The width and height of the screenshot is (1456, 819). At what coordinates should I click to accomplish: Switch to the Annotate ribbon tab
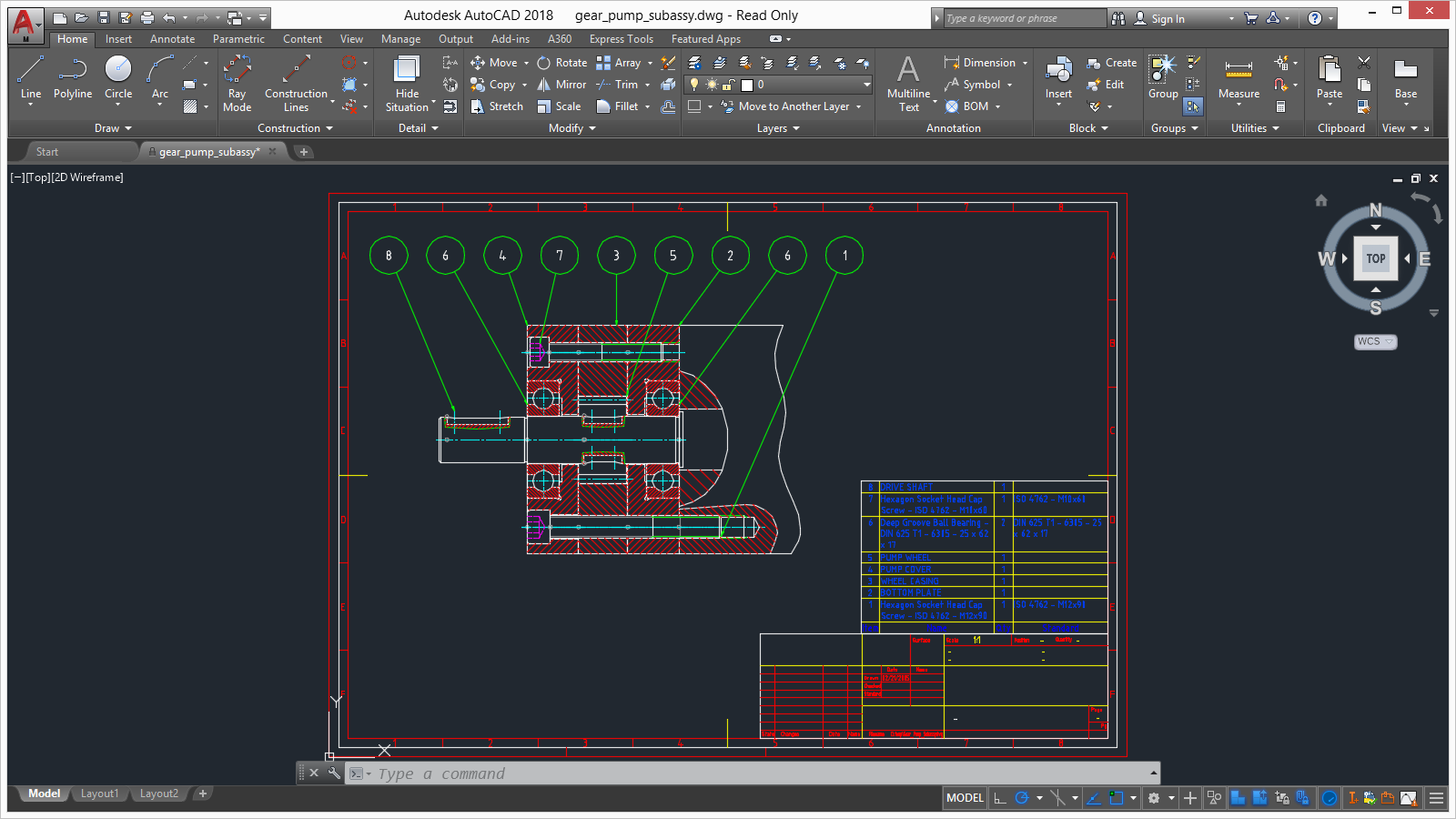click(x=172, y=39)
